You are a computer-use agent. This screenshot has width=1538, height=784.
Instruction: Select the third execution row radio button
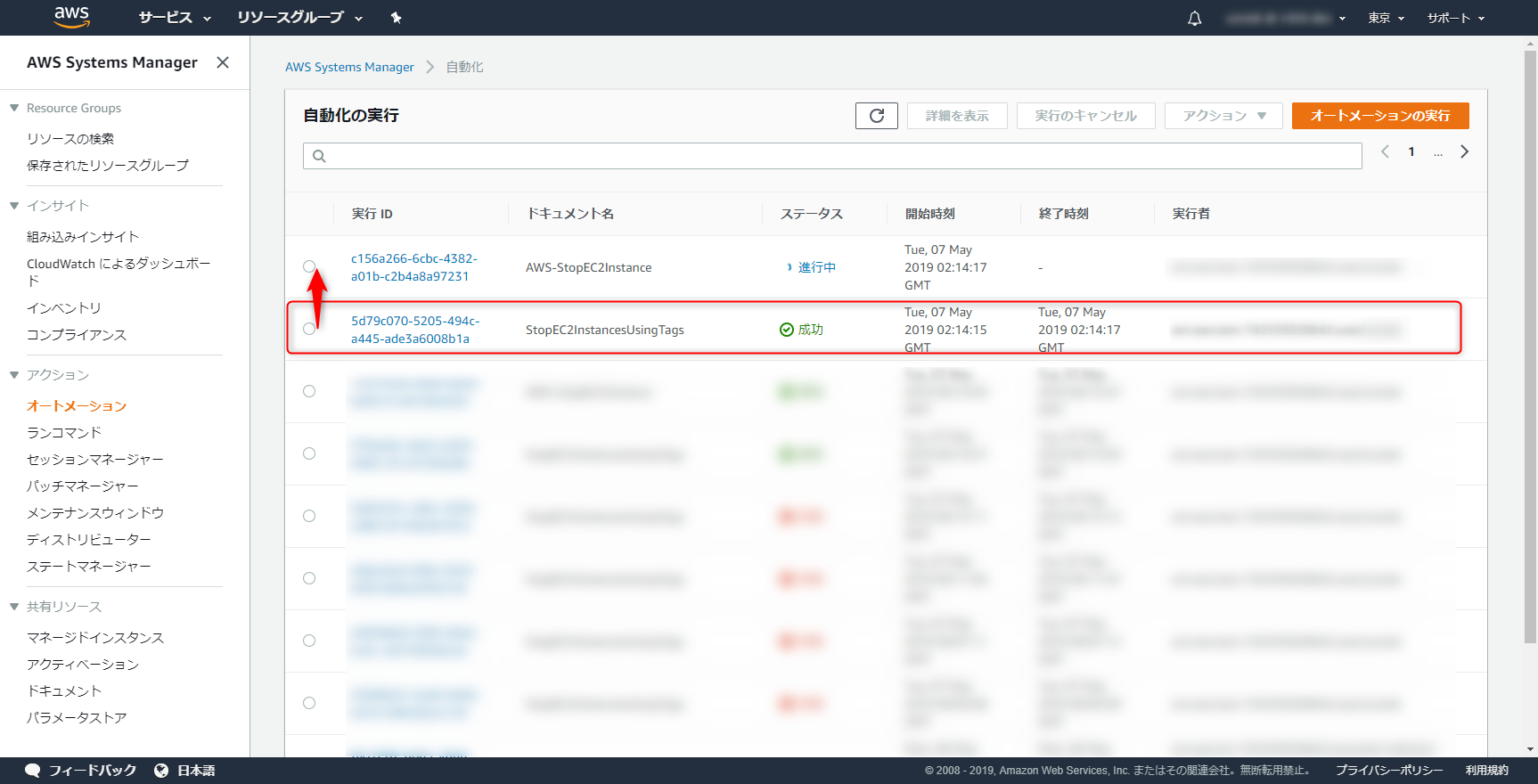pyautogui.click(x=309, y=391)
